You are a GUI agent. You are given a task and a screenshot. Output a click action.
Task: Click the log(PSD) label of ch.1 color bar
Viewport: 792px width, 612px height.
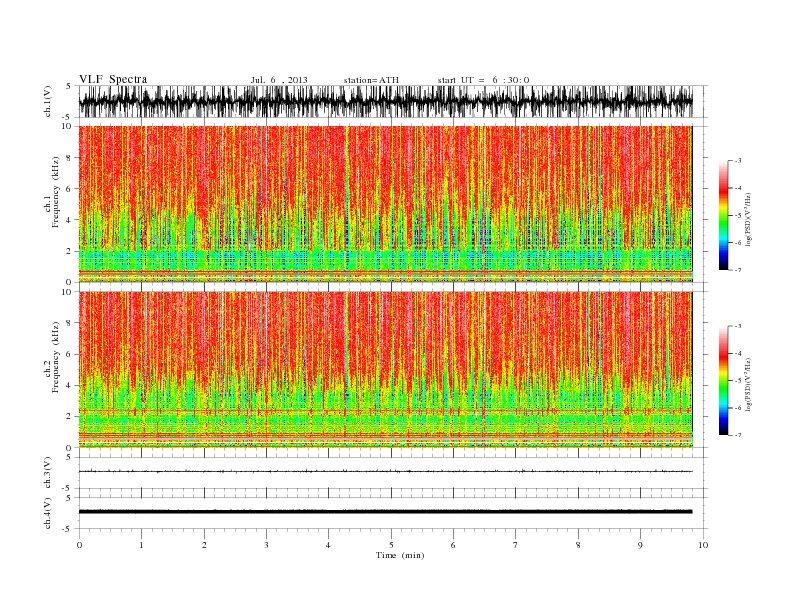(748, 219)
